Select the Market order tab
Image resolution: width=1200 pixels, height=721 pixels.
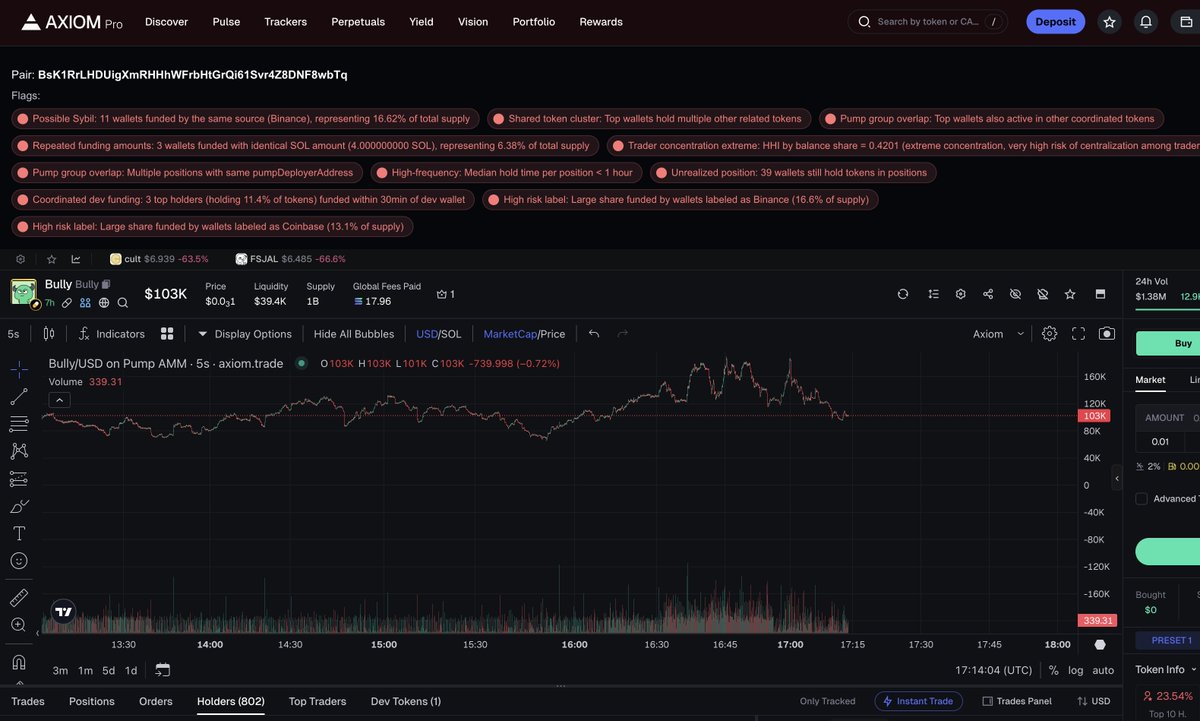(x=1150, y=380)
